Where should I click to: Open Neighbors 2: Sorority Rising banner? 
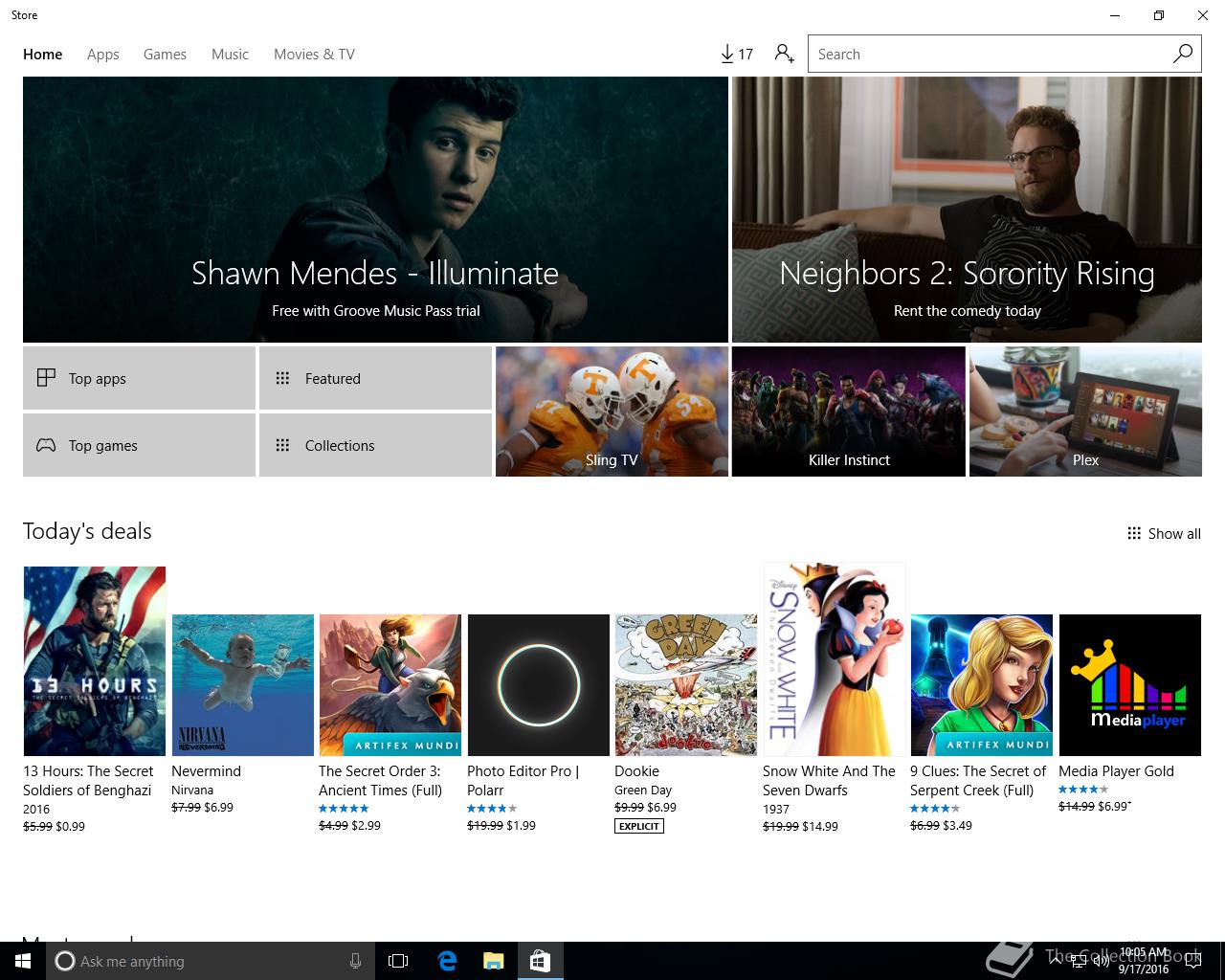(967, 210)
